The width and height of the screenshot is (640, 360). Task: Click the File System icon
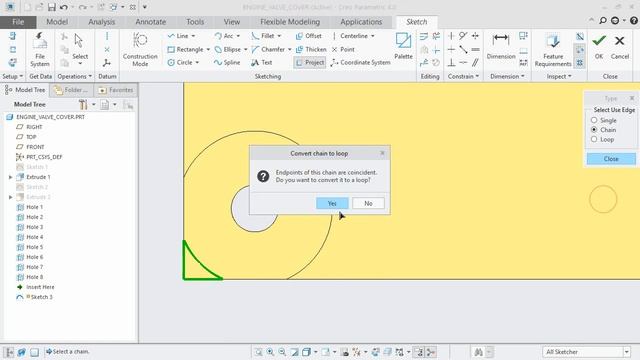pos(40,49)
